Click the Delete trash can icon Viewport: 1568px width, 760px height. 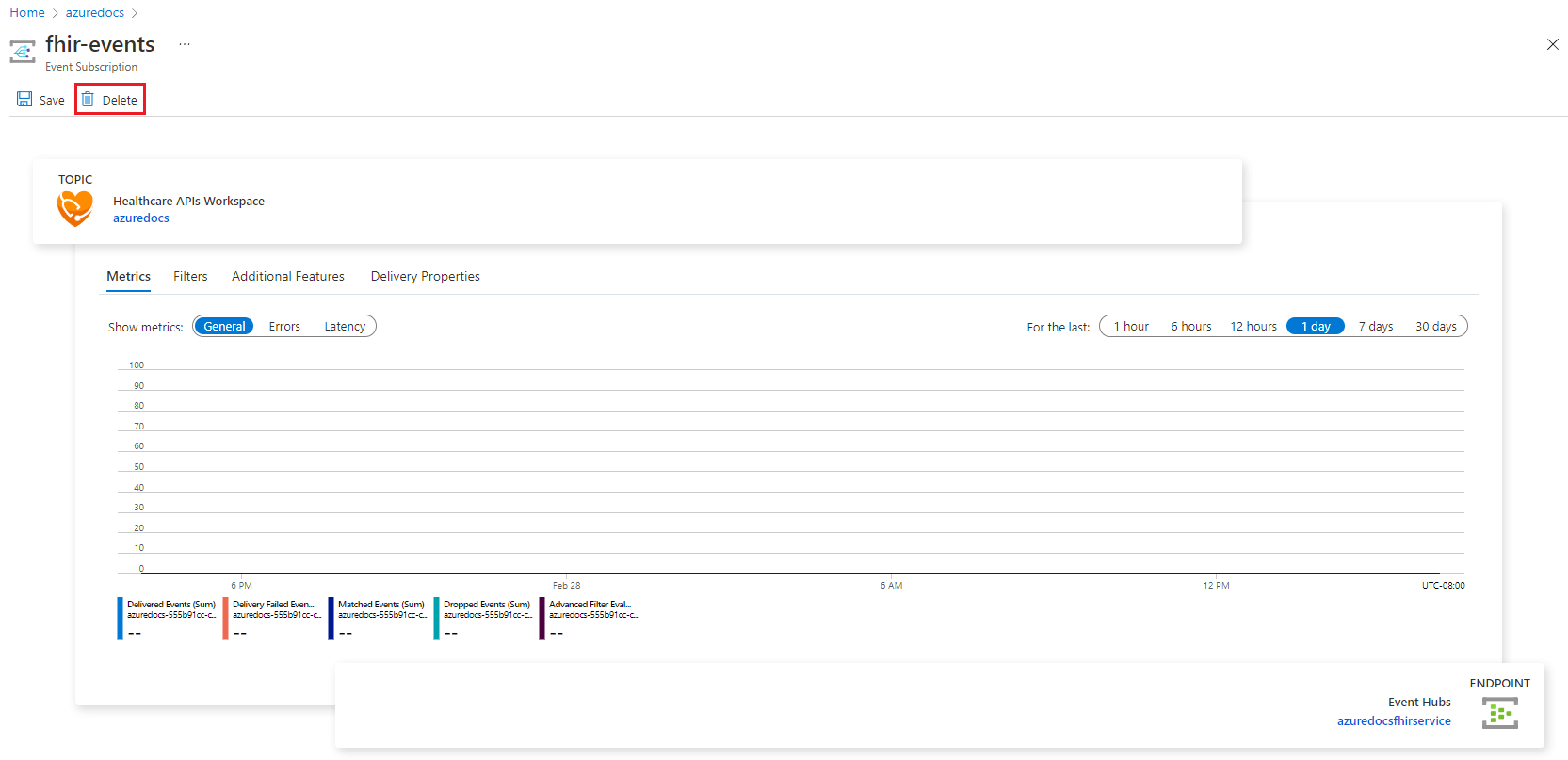(88, 99)
